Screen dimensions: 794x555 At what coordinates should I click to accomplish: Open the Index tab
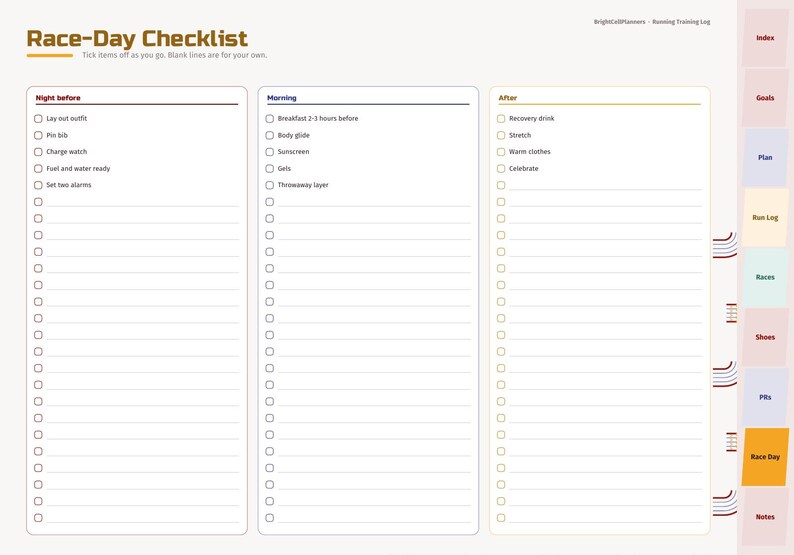765,37
